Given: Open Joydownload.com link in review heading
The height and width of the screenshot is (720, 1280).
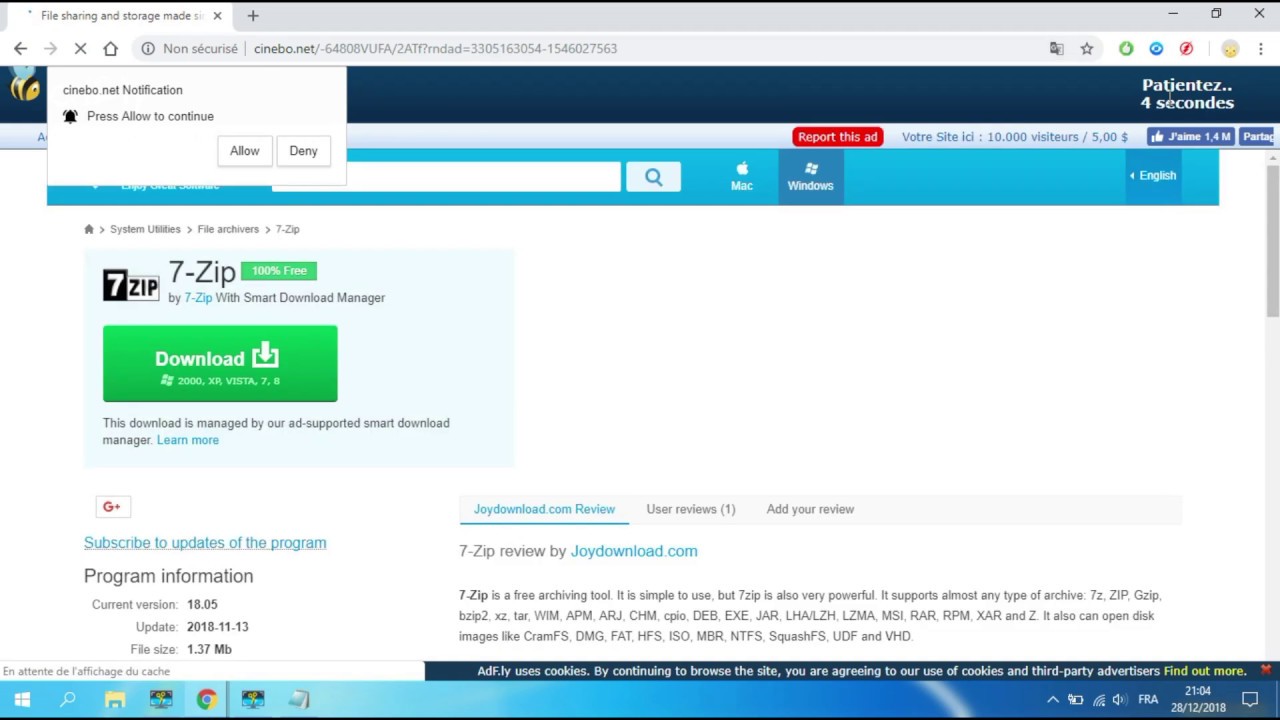Looking at the screenshot, I should tap(634, 551).
